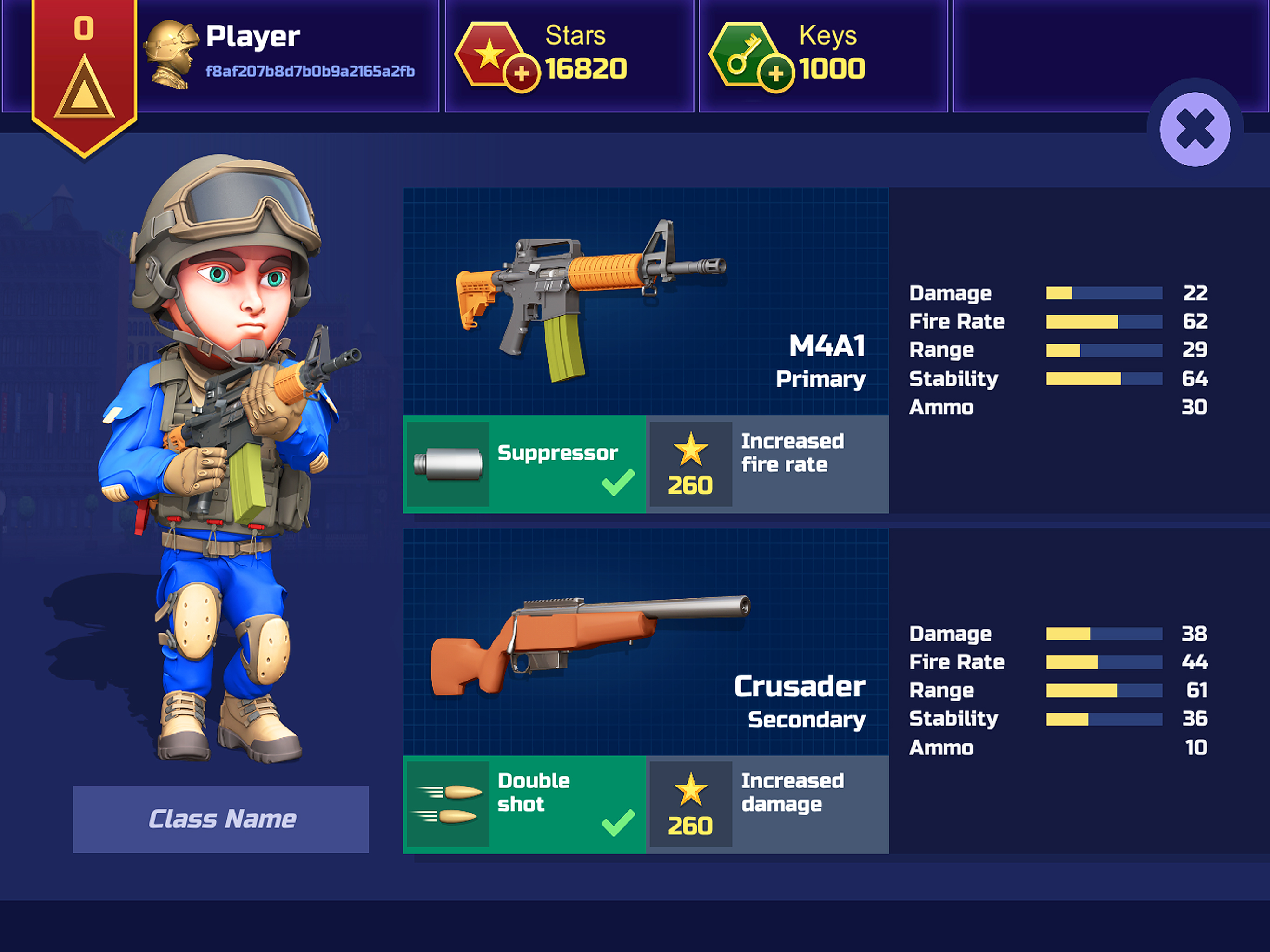Screen dimensions: 1270x952
Task: Click the M4A1 Fire Rate stat bar
Action: [1104, 322]
